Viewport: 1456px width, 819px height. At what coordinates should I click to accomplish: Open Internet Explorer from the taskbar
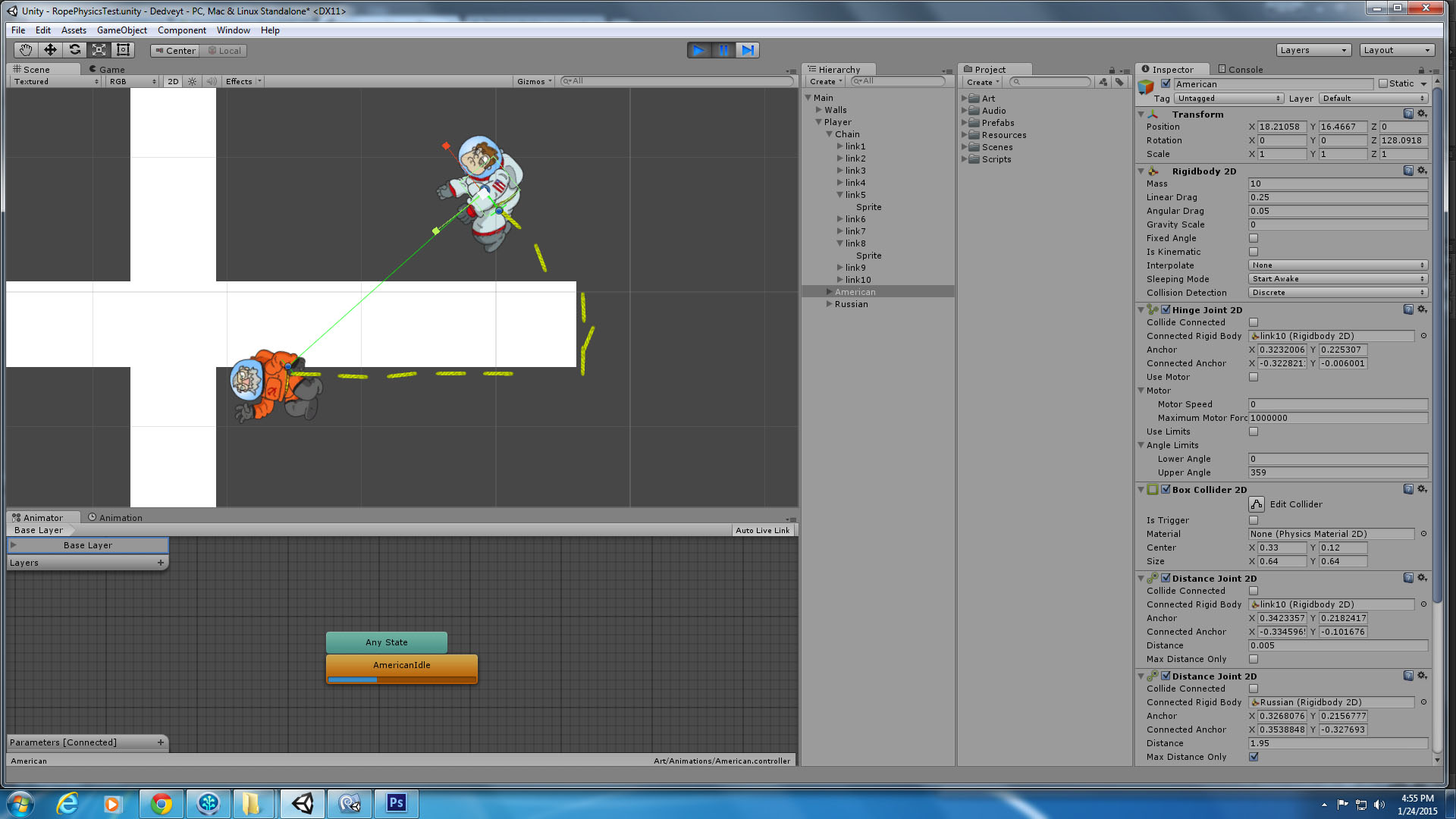click(x=68, y=803)
